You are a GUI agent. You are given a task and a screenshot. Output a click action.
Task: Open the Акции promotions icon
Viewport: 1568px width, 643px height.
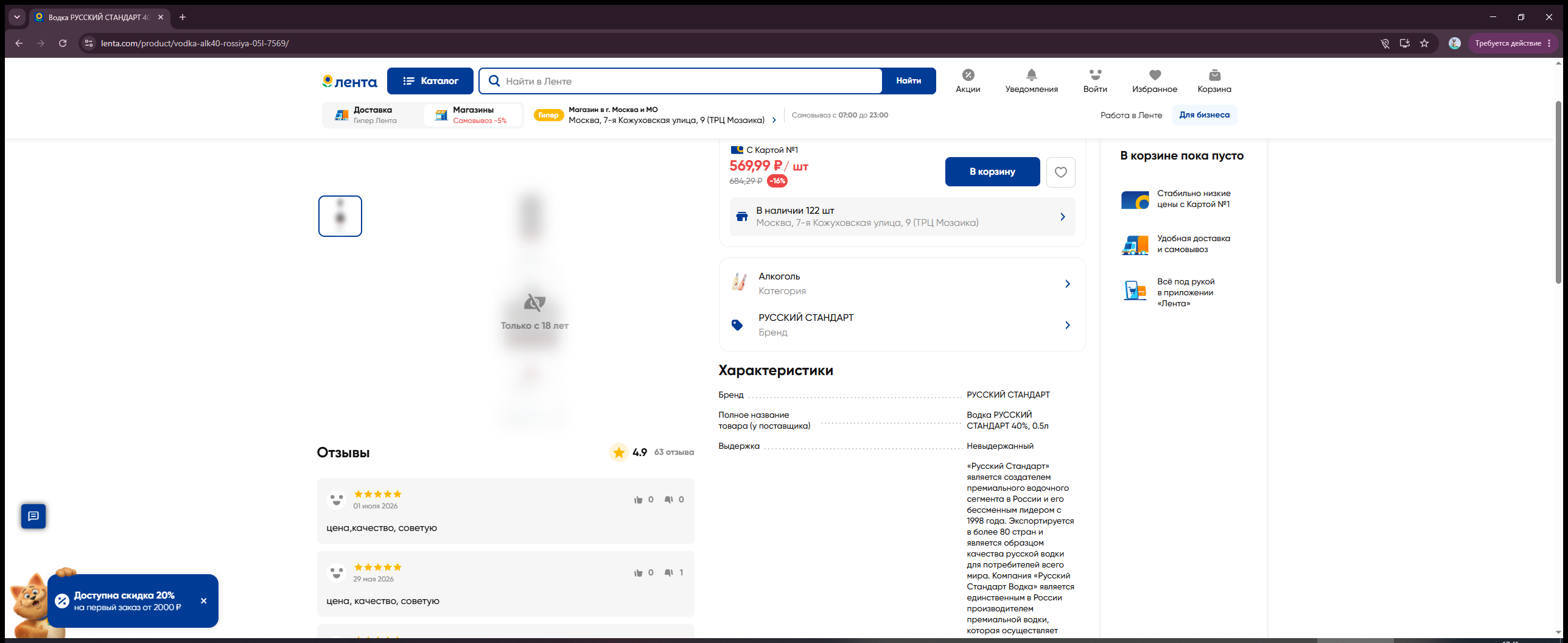[968, 81]
